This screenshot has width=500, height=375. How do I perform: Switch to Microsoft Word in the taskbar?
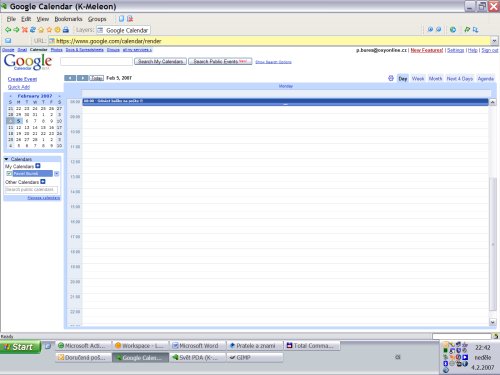(198, 346)
